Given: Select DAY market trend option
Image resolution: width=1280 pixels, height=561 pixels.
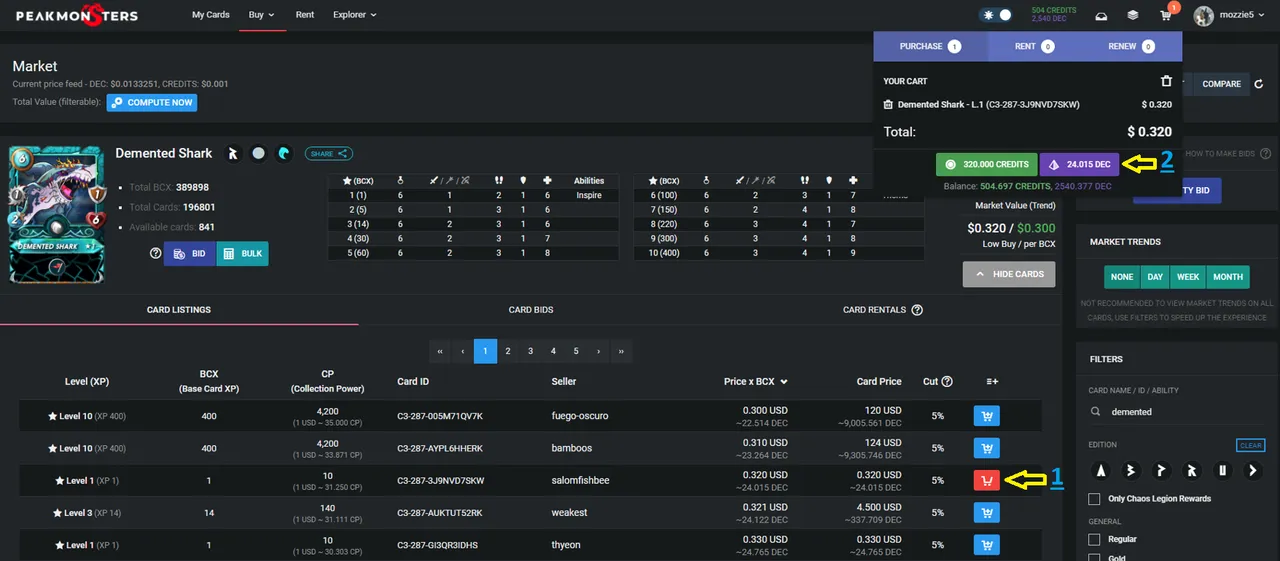Looking at the screenshot, I should tap(1155, 277).
